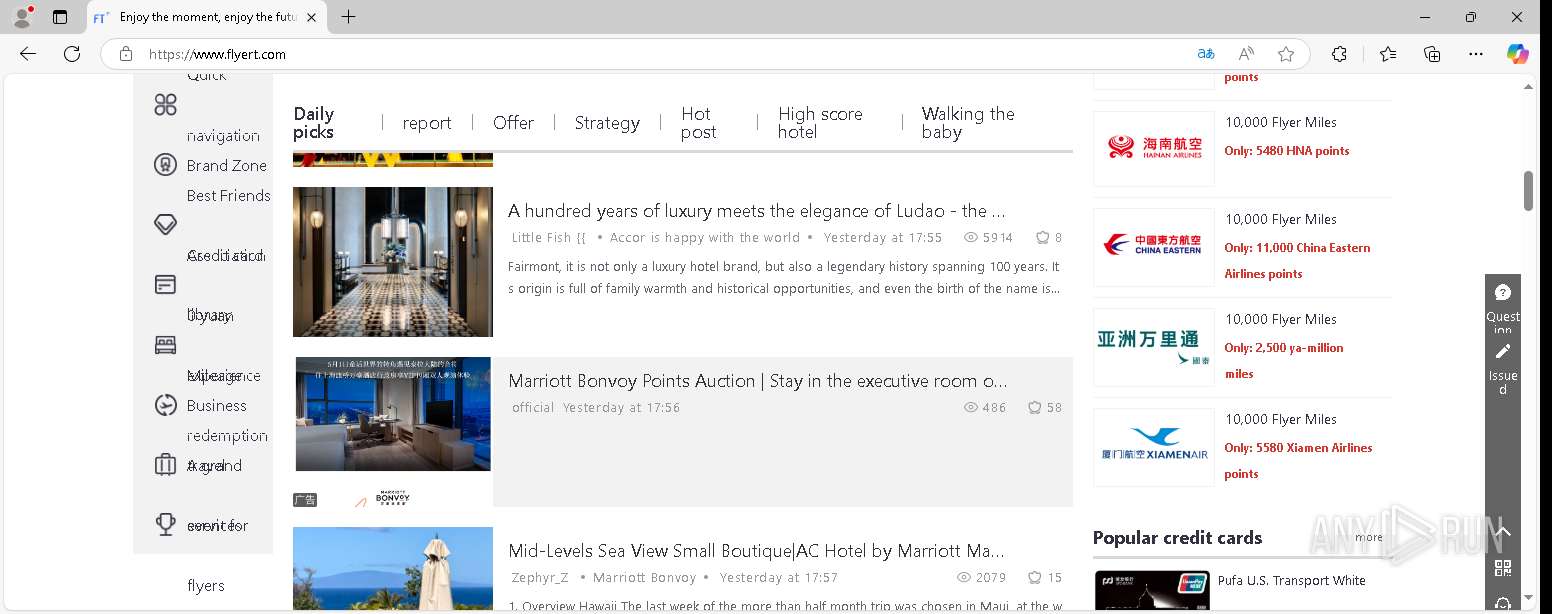Open 'Only: 5480 HNA points' offer
1552x614 pixels.
(x=1287, y=151)
